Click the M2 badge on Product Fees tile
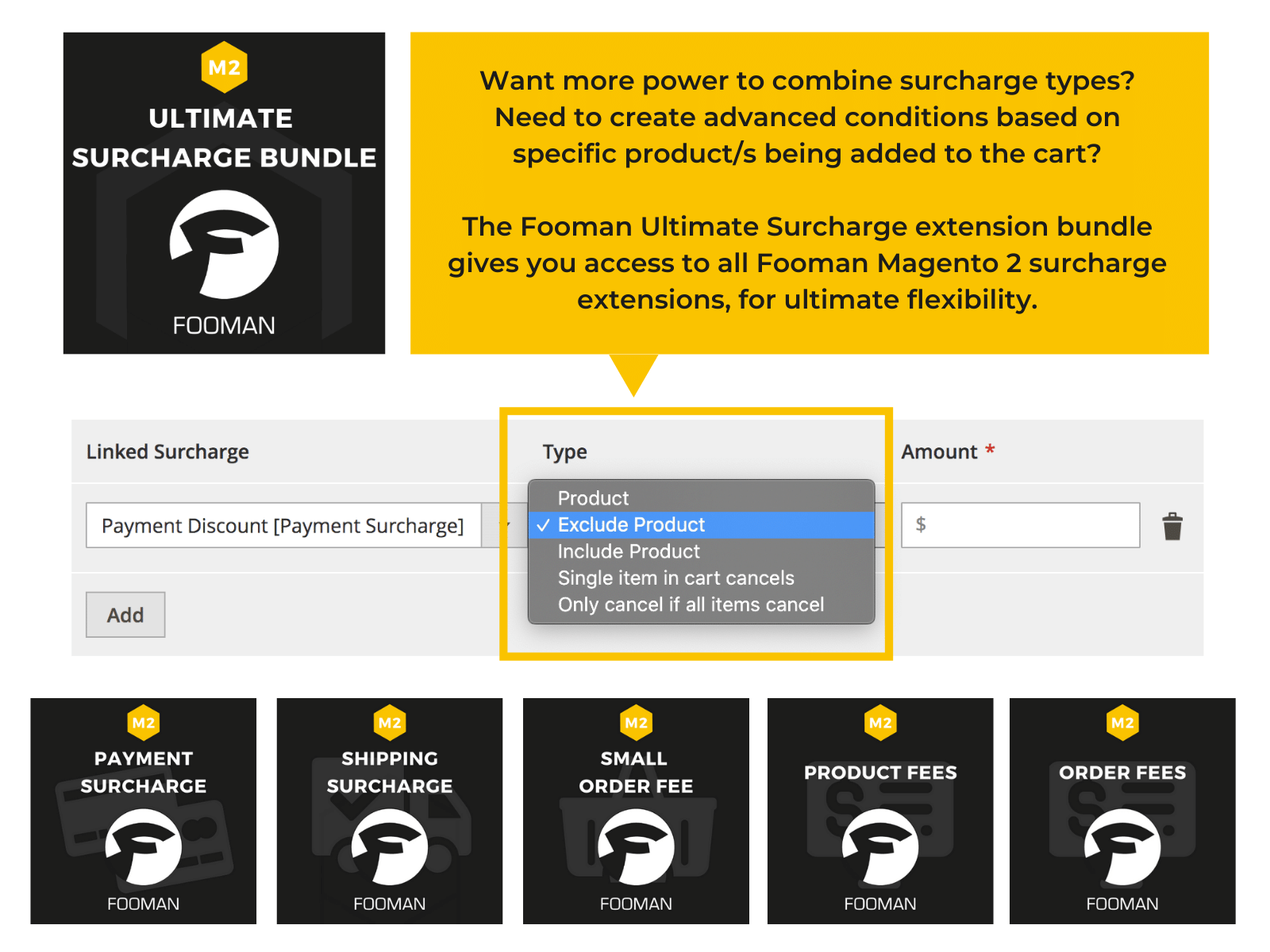Viewport: 1270px width, 952px height. point(880,723)
